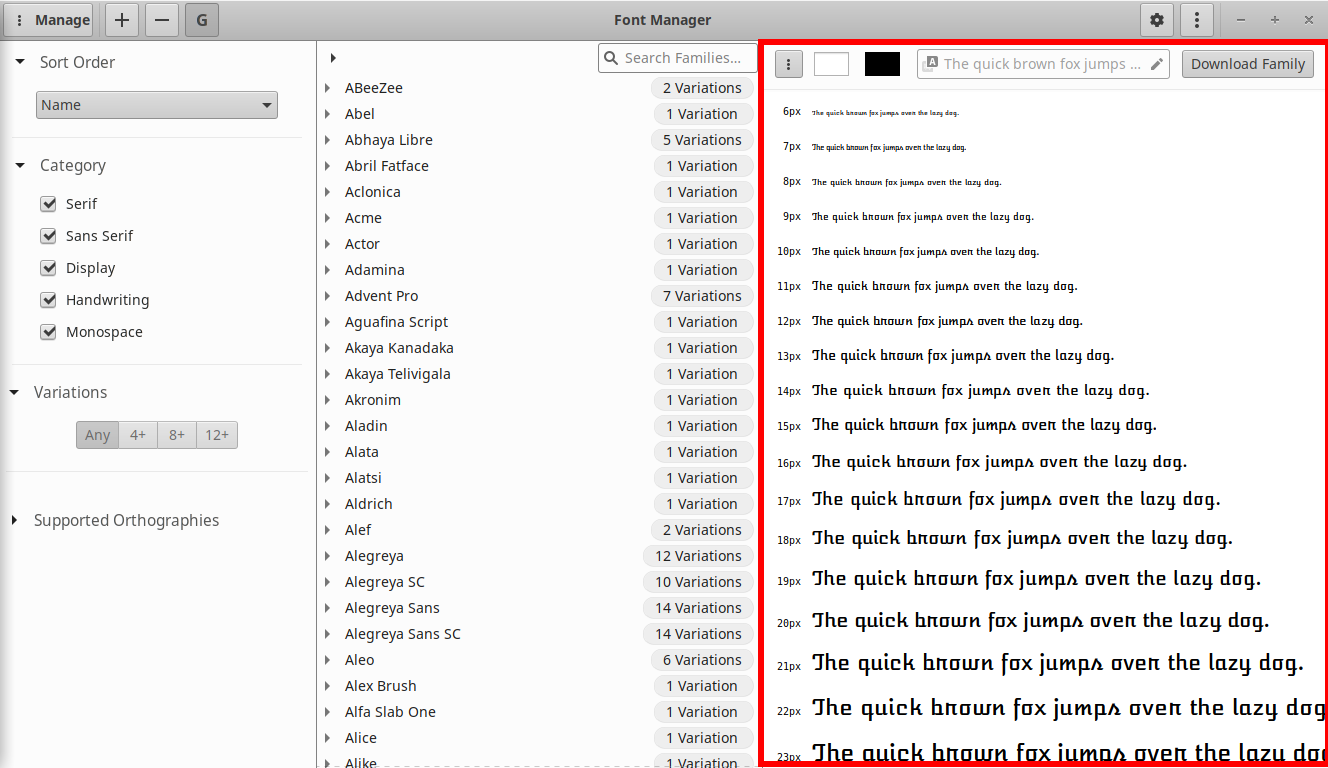
Task: Select the Aldrich font row
Action: [538, 504]
